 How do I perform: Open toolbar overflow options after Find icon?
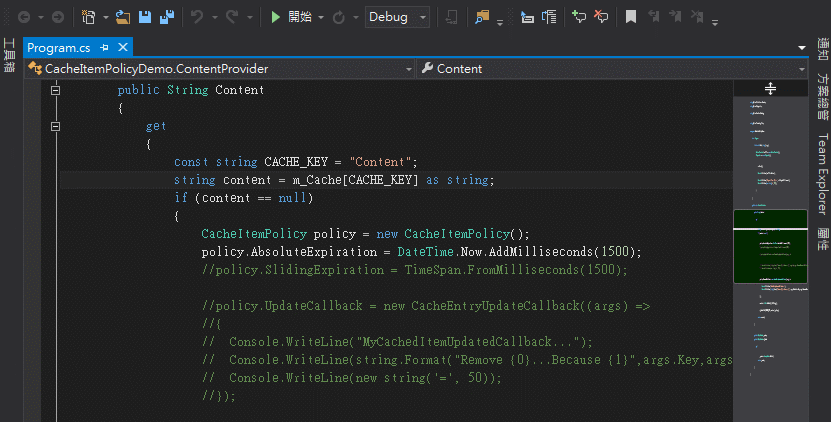pyautogui.click(x=500, y=22)
